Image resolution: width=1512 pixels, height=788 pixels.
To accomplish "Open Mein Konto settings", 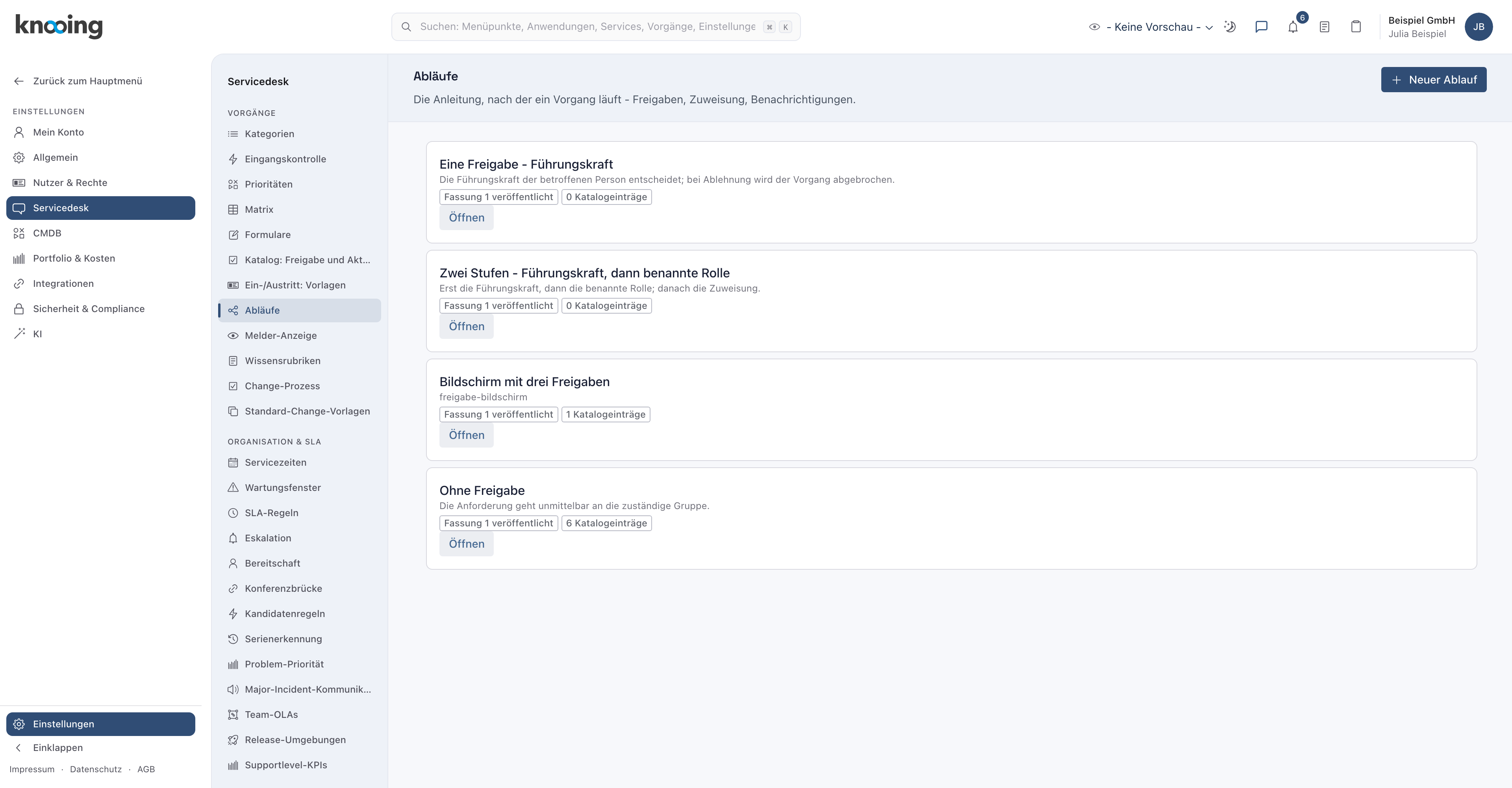I will (x=100, y=132).
